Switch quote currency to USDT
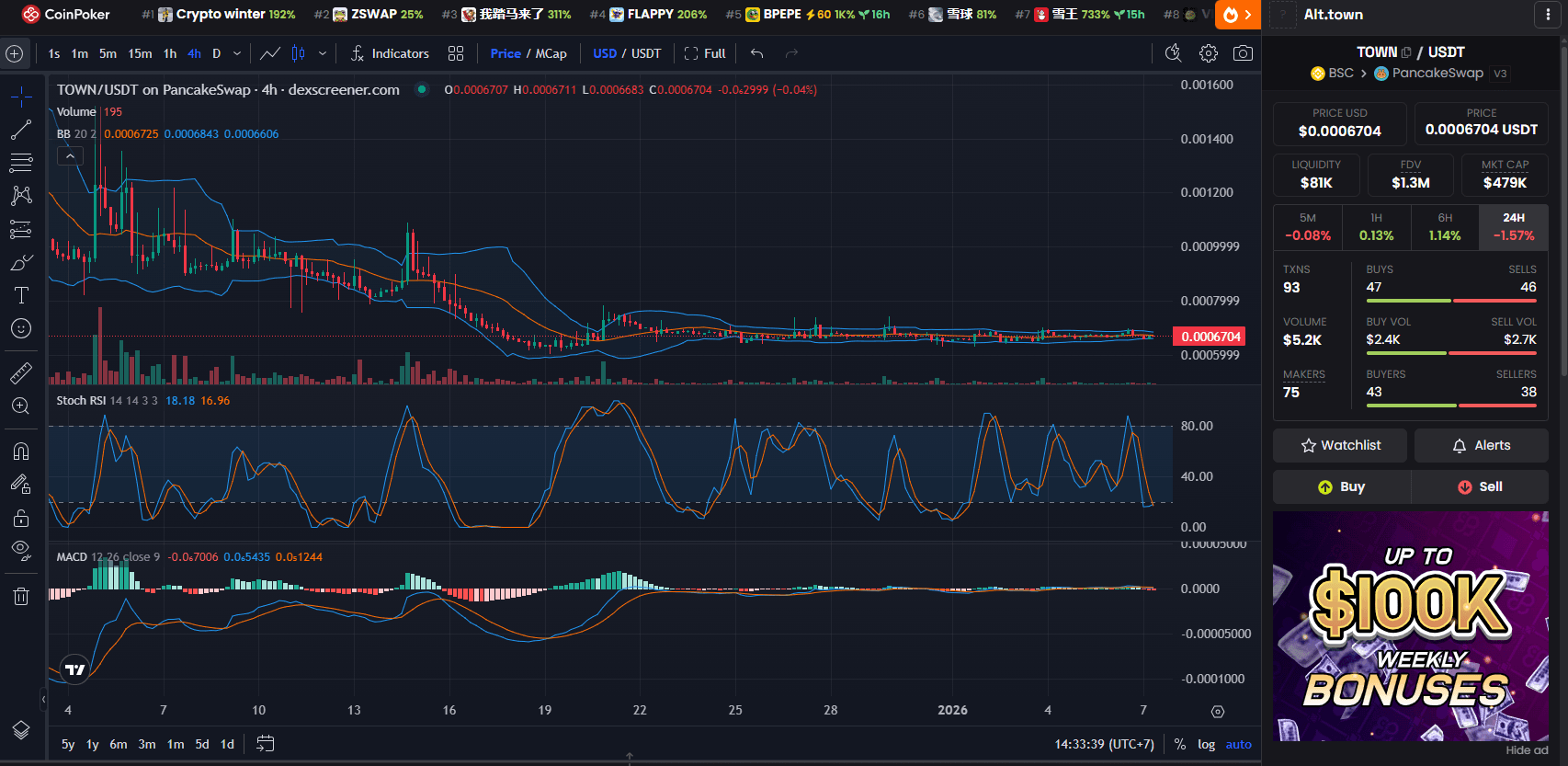The width and height of the screenshot is (1568, 766). [646, 53]
